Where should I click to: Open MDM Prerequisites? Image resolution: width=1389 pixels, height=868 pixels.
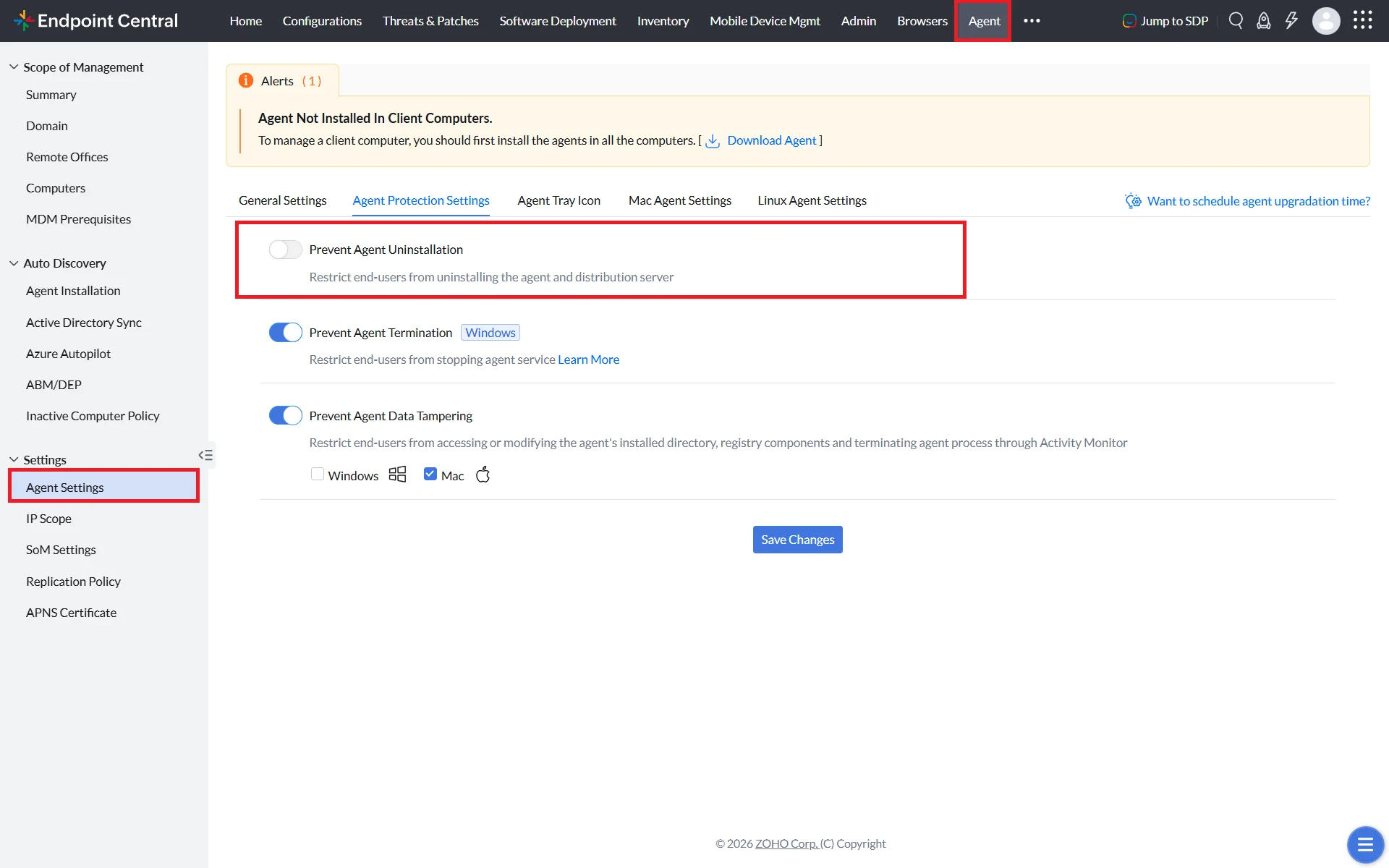(x=78, y=219)
